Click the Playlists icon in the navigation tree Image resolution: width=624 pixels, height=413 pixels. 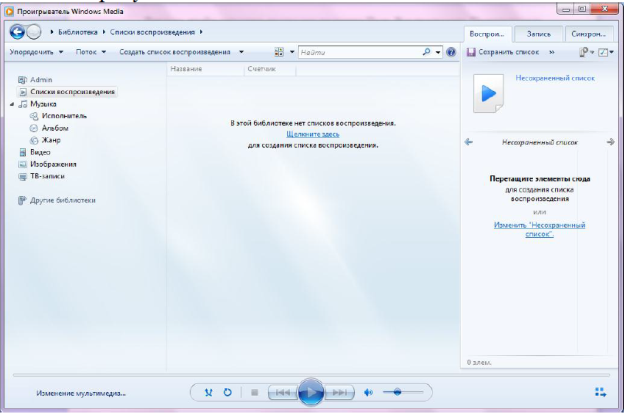click(x=23, y=92)
